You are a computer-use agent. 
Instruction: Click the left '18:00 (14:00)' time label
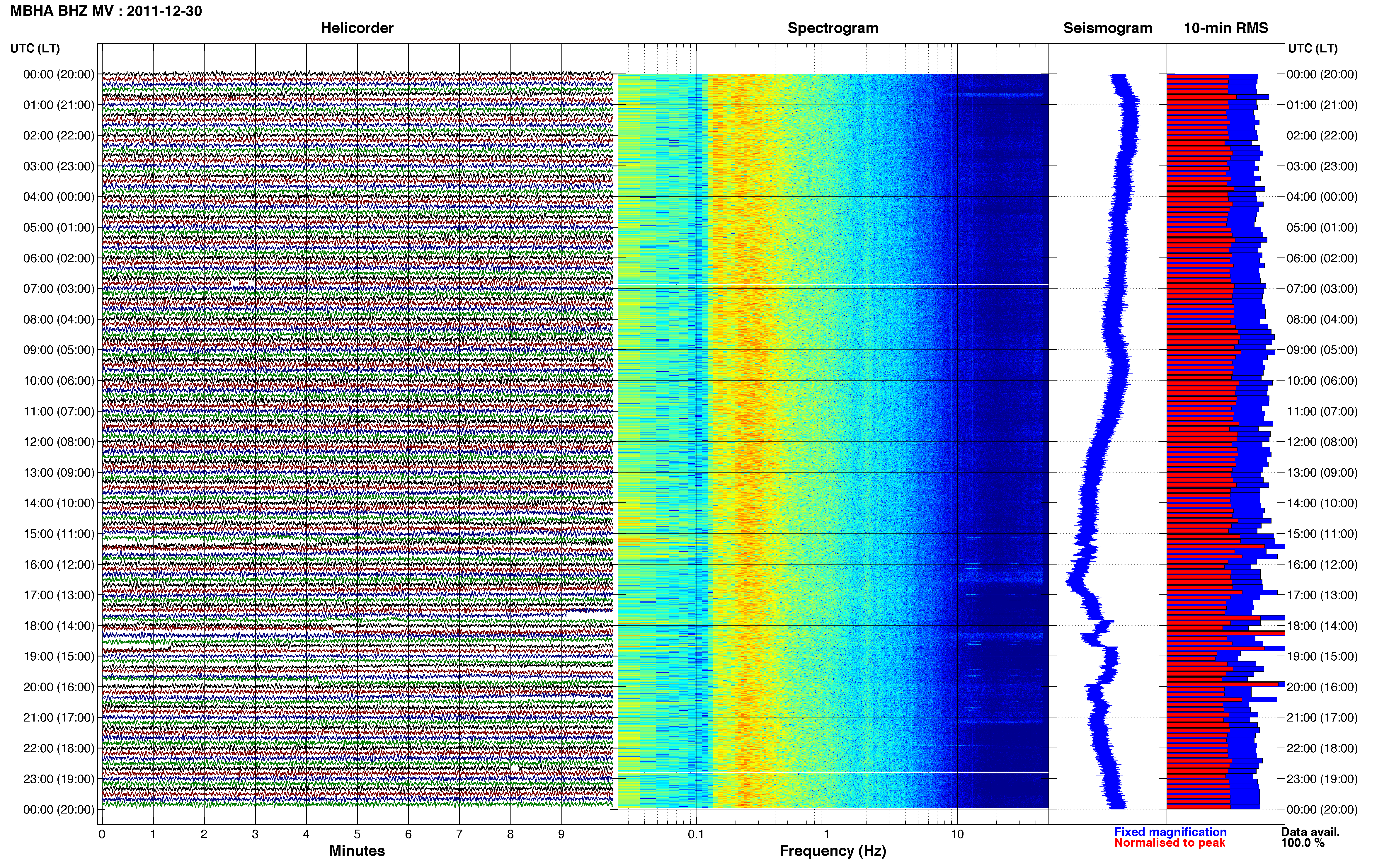(x=59, y=626)
